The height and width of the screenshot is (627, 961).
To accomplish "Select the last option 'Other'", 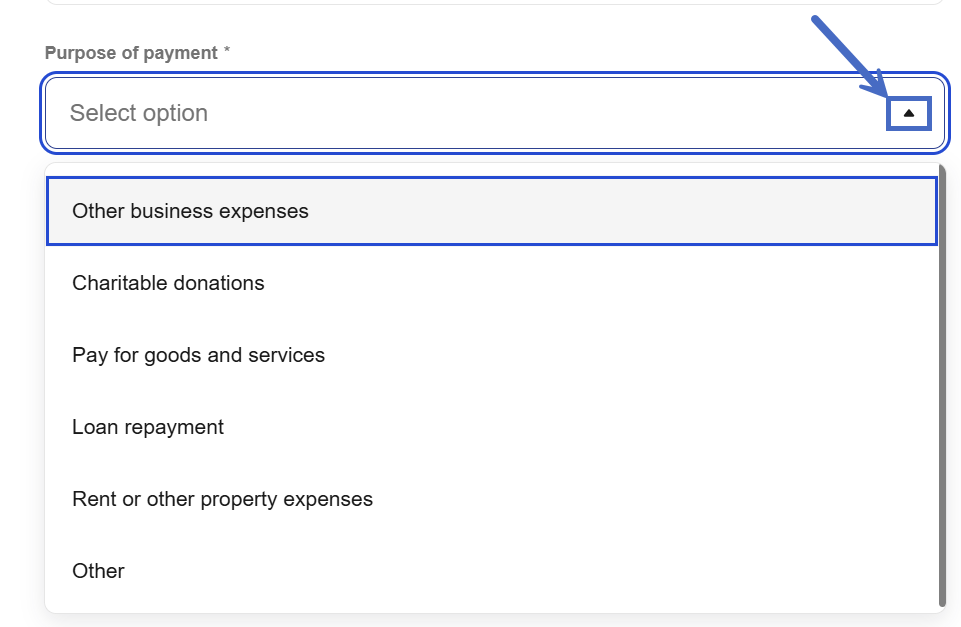I will (98, 571).
